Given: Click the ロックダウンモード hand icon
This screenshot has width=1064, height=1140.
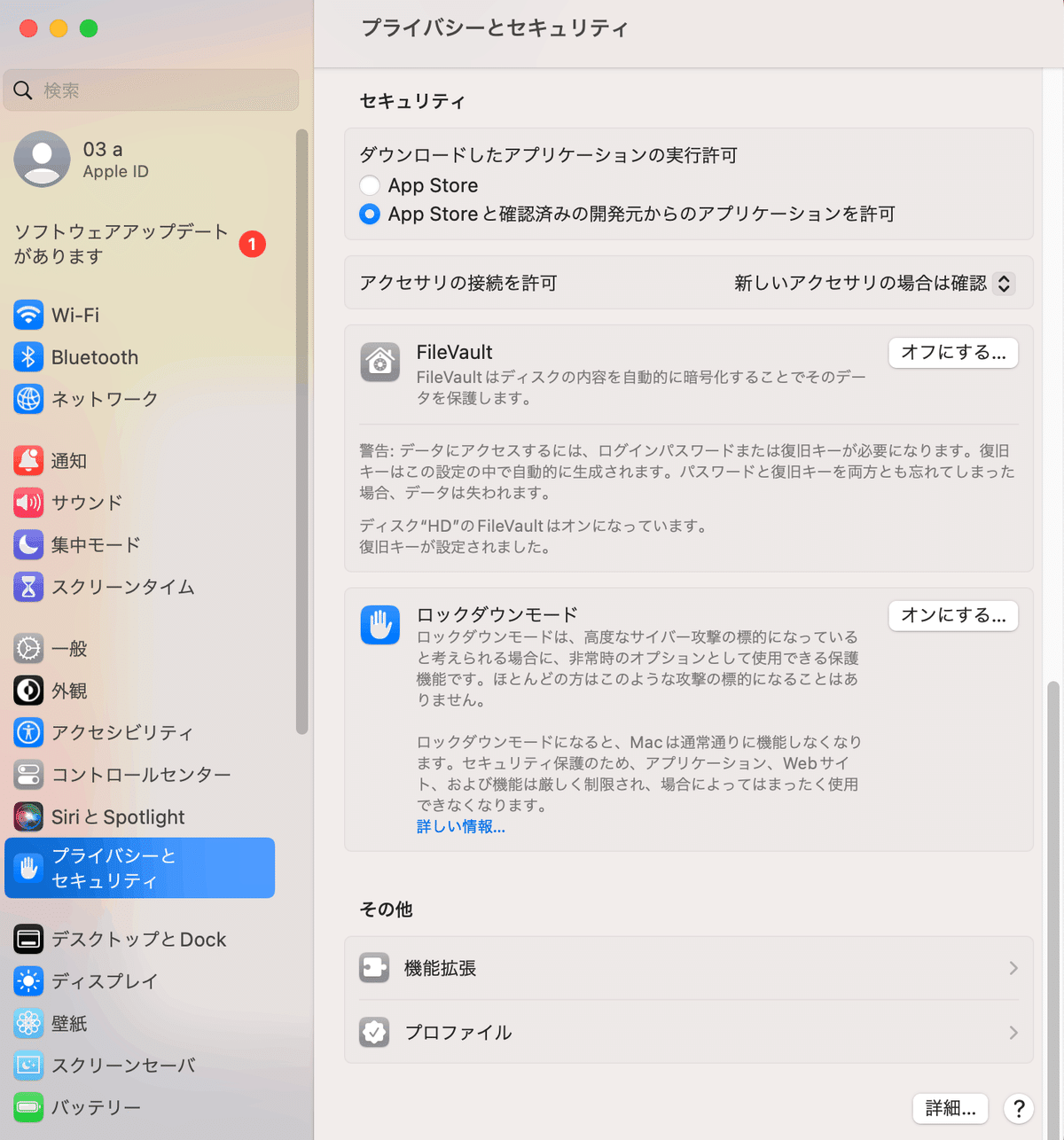Looking at the screenshot, I should tap(380, 625).
